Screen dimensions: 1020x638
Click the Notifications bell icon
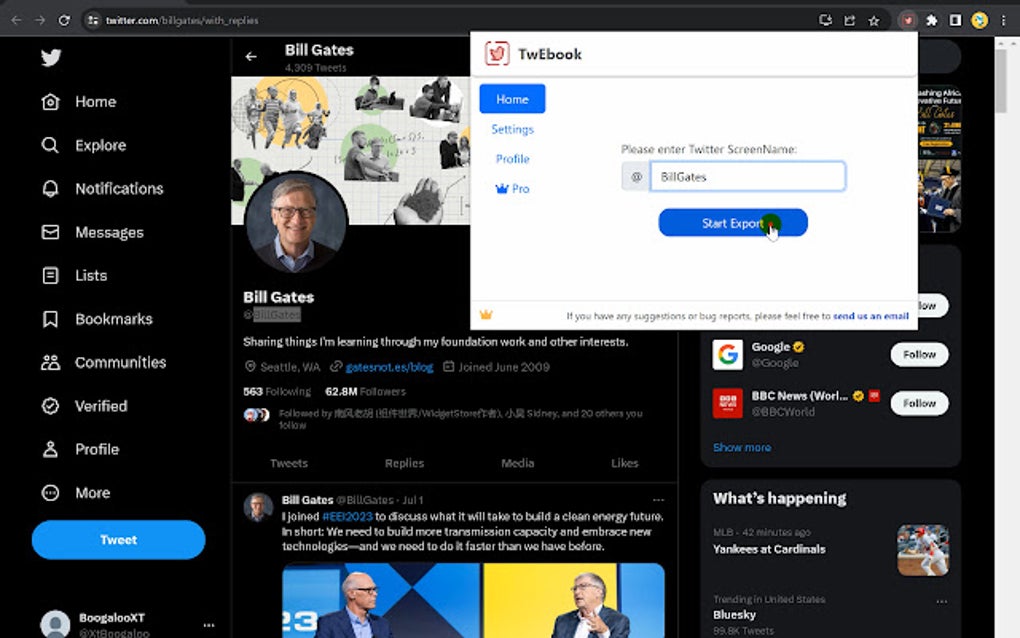(x=50, y=188)
